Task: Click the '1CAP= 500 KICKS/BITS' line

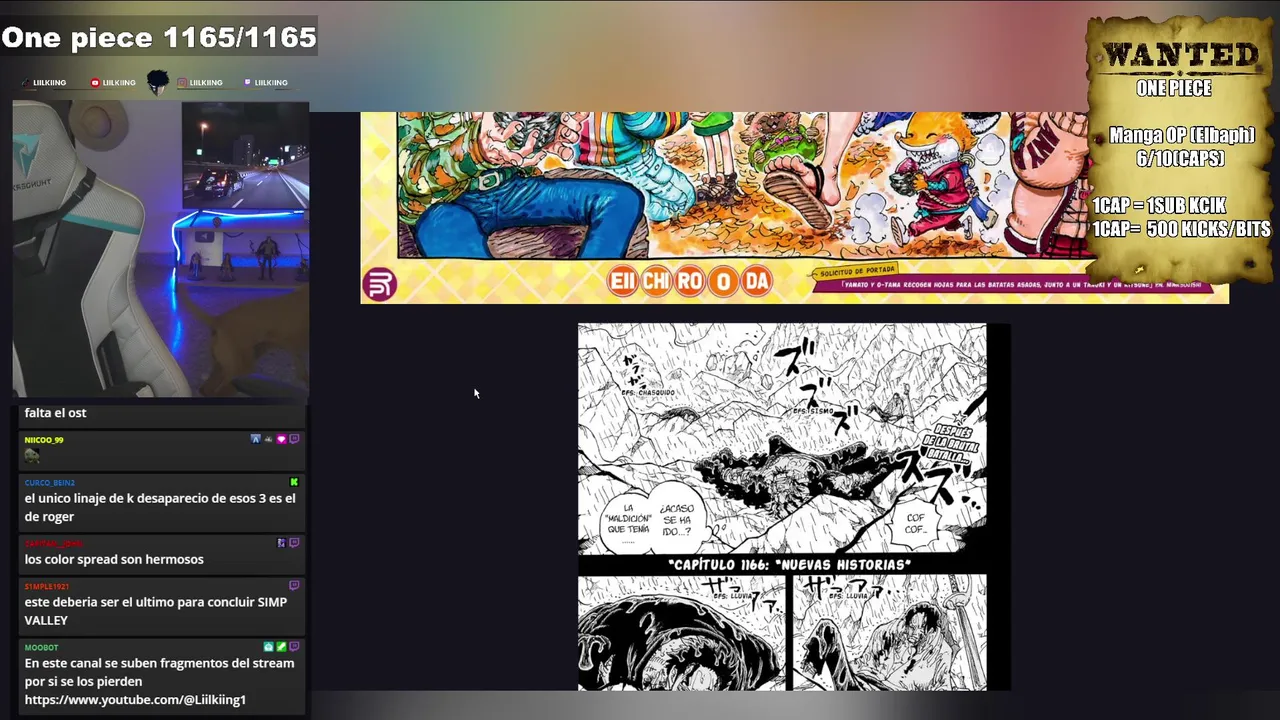Action: pyautogui.click(x=1181, y=229)
